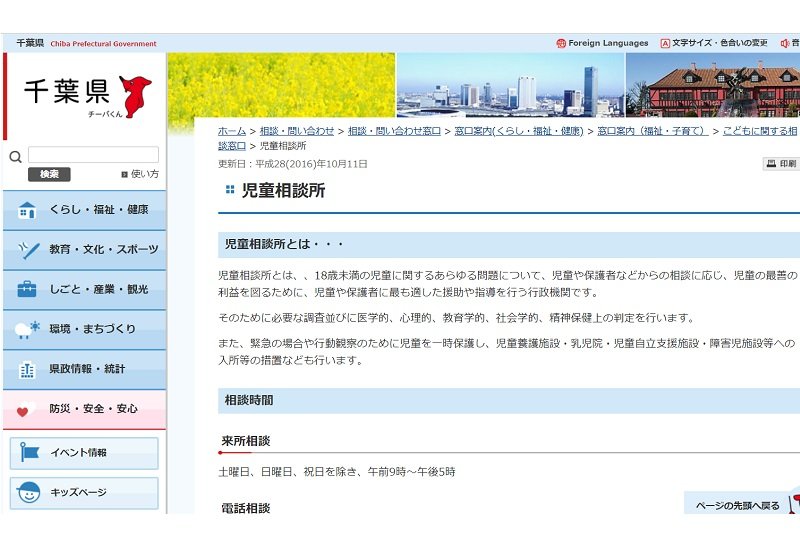Viewport: 800px width, 560px height.
Task: Click the building icon for 県政情報・統計
Action: tap(27, 370)
